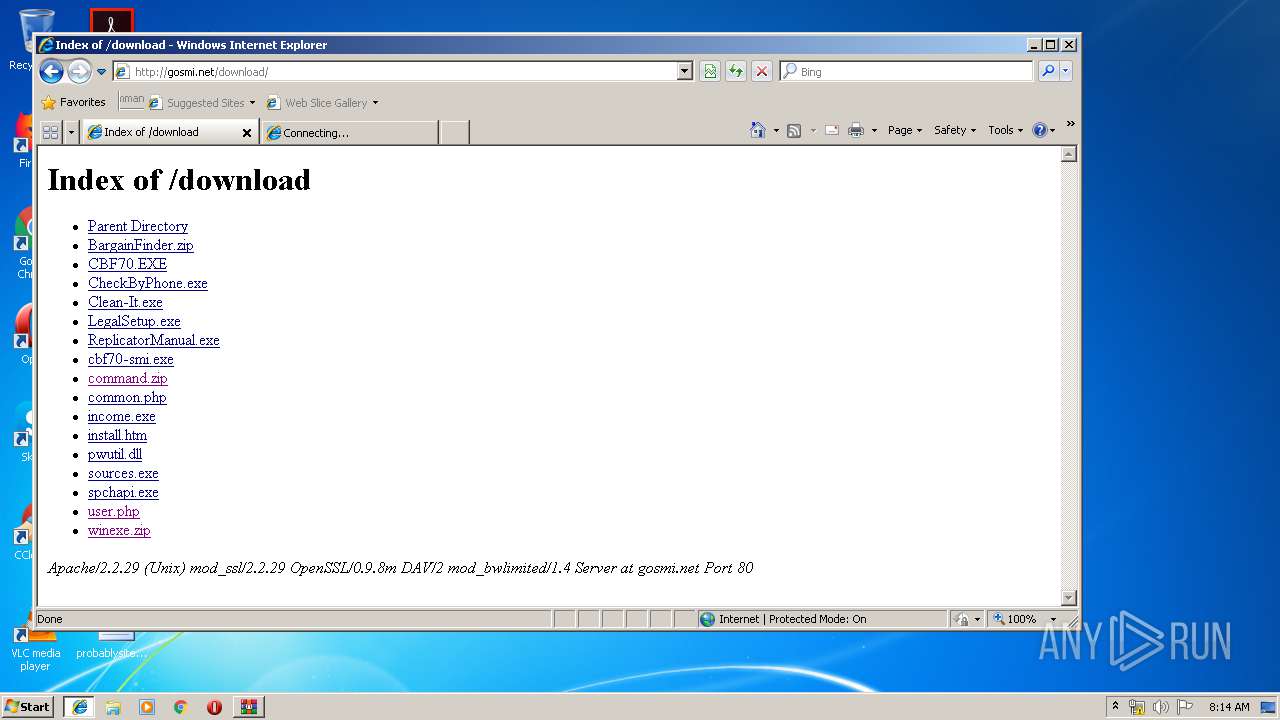Viewport: 1280px width, 720px height.
Task: Click the LegalSetup.exe link
Action: [x=134, y=321]
